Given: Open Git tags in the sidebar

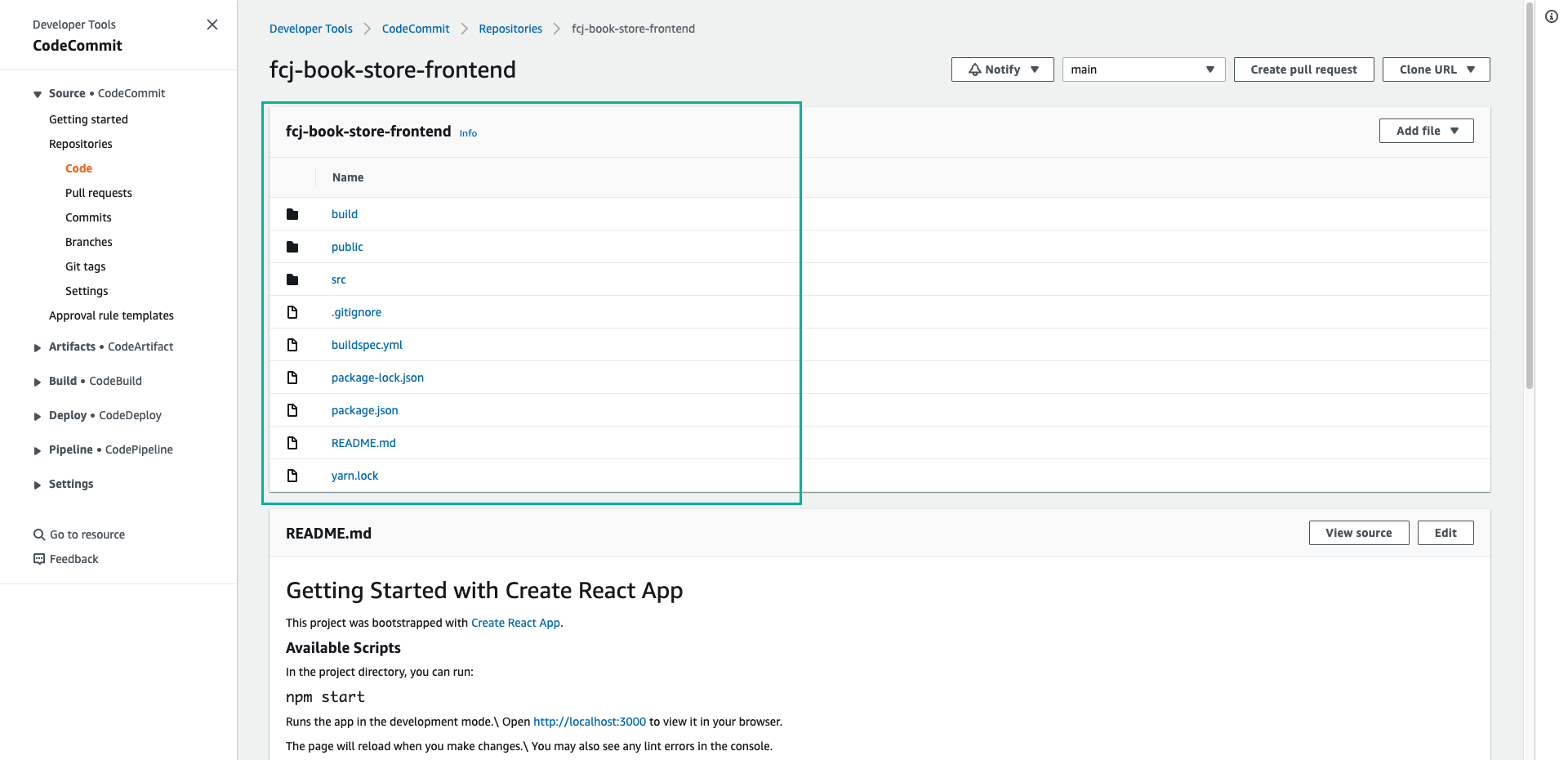Looking at the screenshot, I should pos(86,266).
